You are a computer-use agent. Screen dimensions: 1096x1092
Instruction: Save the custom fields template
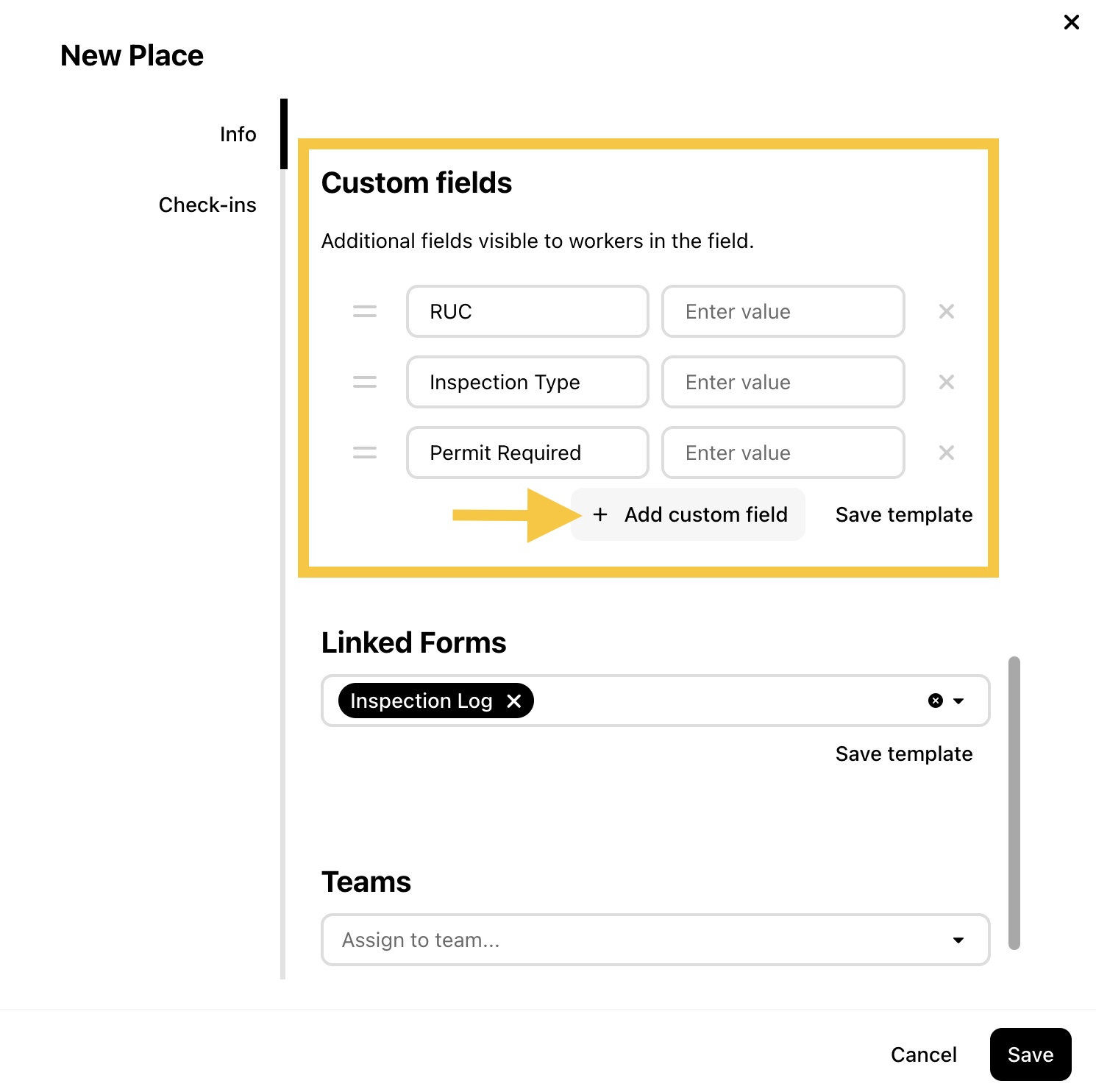[904, 514]
